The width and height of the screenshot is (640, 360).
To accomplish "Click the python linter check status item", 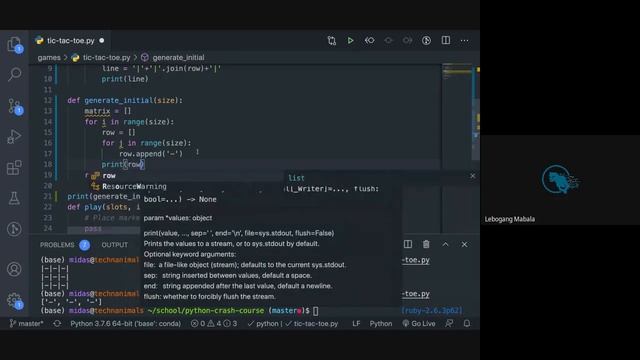I will point(264,324).
